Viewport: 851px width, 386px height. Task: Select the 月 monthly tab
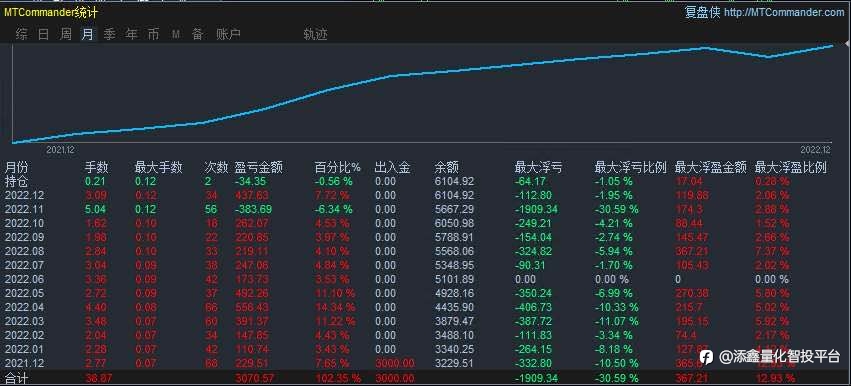click(87, 35)
